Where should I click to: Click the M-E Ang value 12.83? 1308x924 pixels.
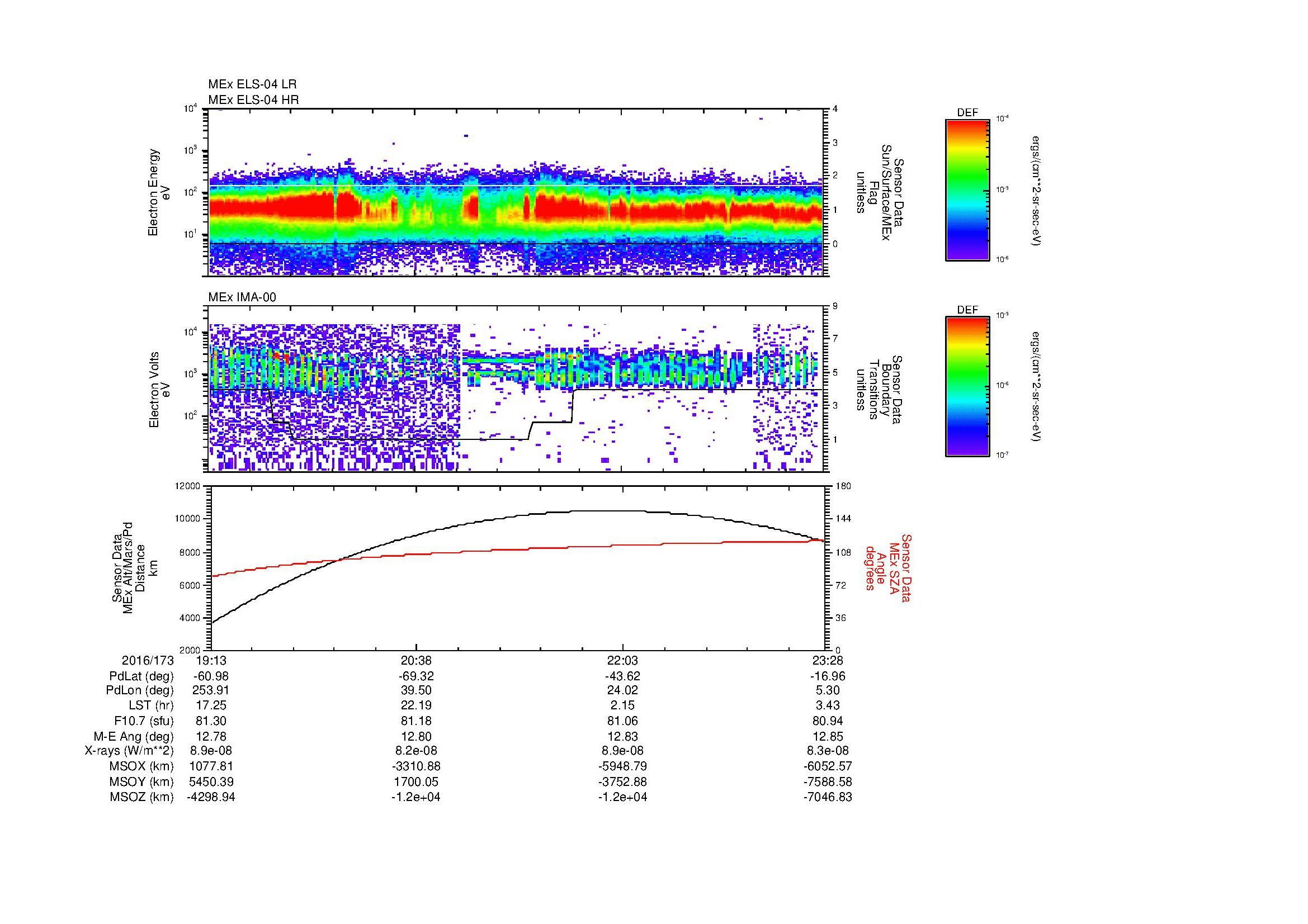(622, 737)
